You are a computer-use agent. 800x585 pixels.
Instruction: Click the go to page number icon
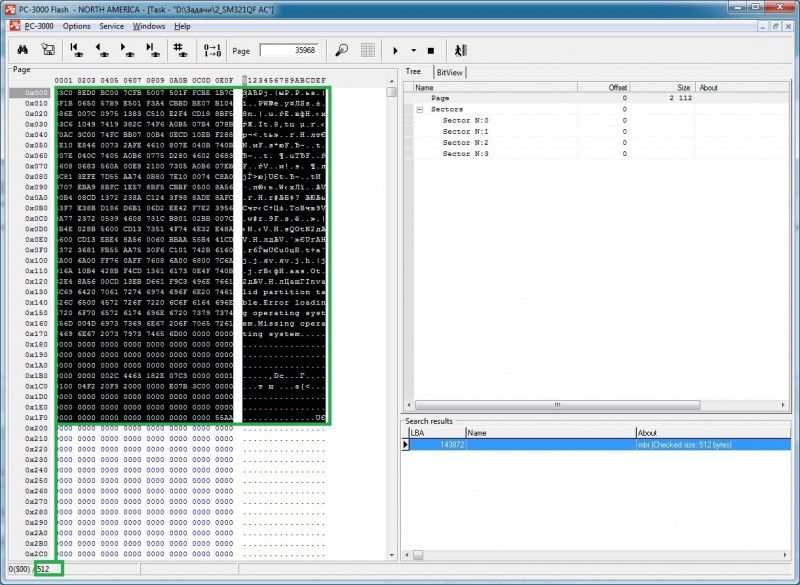click(179, 50)
